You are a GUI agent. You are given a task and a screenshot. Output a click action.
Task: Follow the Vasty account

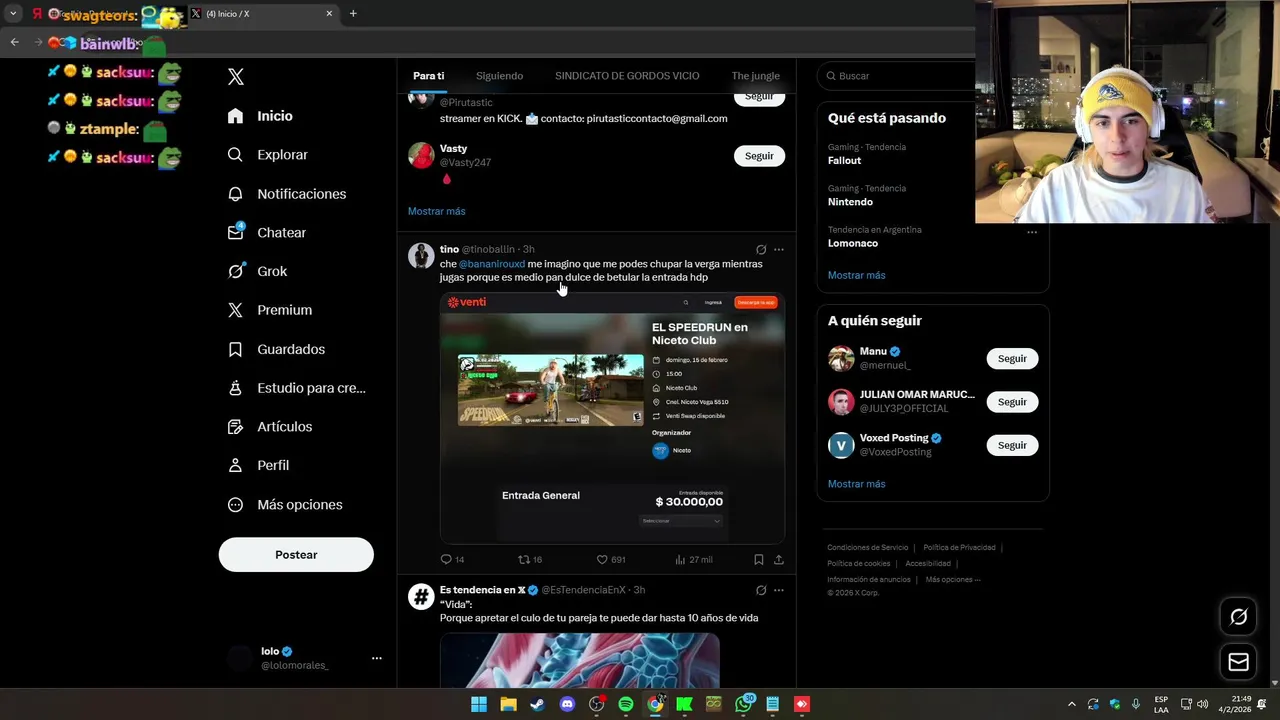759,156
